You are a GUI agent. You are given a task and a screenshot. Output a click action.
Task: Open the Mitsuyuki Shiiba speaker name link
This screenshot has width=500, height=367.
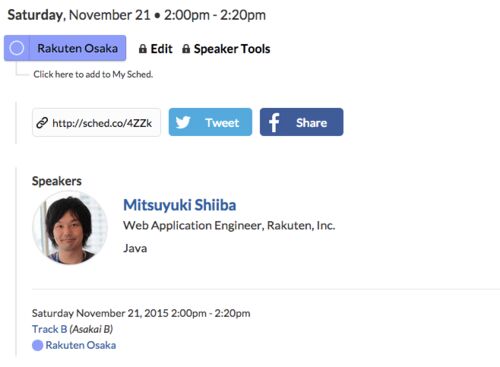(180, 205)
